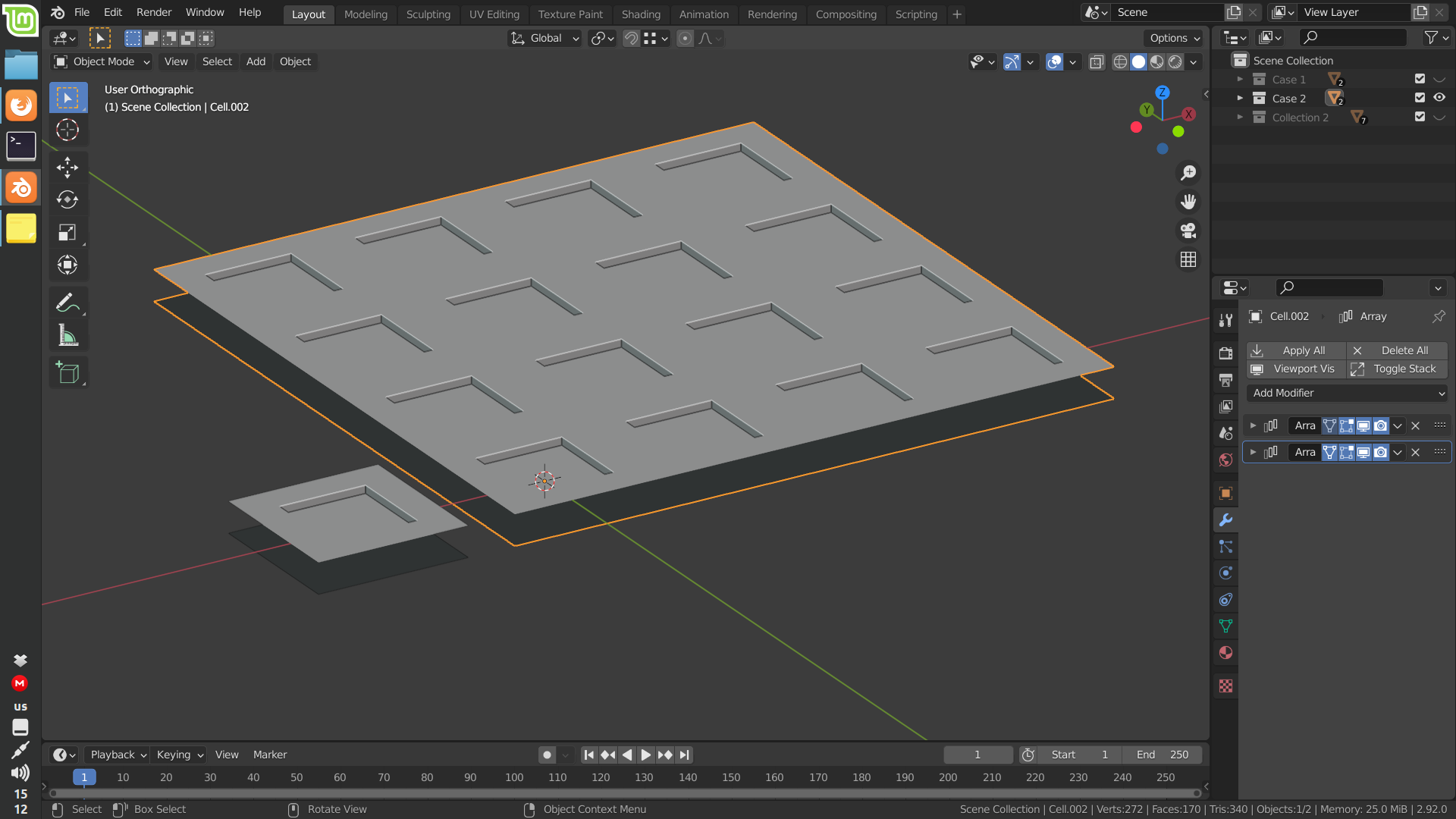The height and width of the screenshot is (819, 1456).
Task: Toggle snapping magnet icon
Action: 631,39
